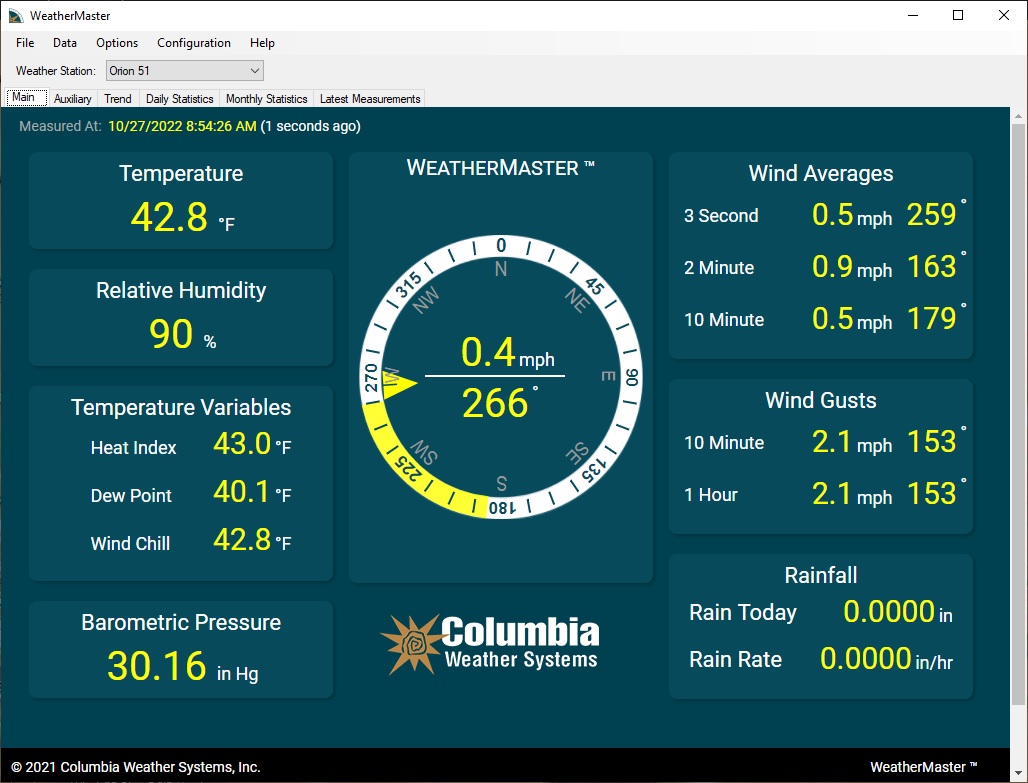Click the Temperature Variables heading
The image size is (1028, 783).
click(x=181, y=407)
